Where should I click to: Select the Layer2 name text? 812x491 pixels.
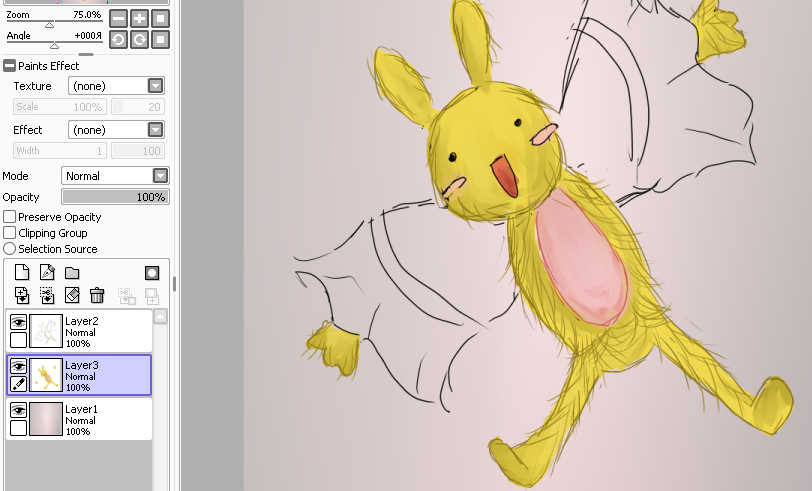coord(81,321)
